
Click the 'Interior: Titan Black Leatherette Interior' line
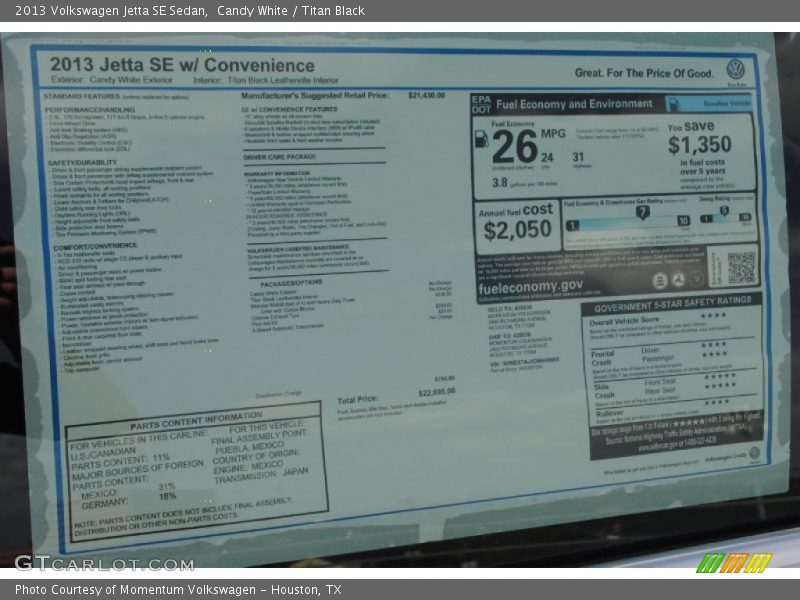pos(266,80)
